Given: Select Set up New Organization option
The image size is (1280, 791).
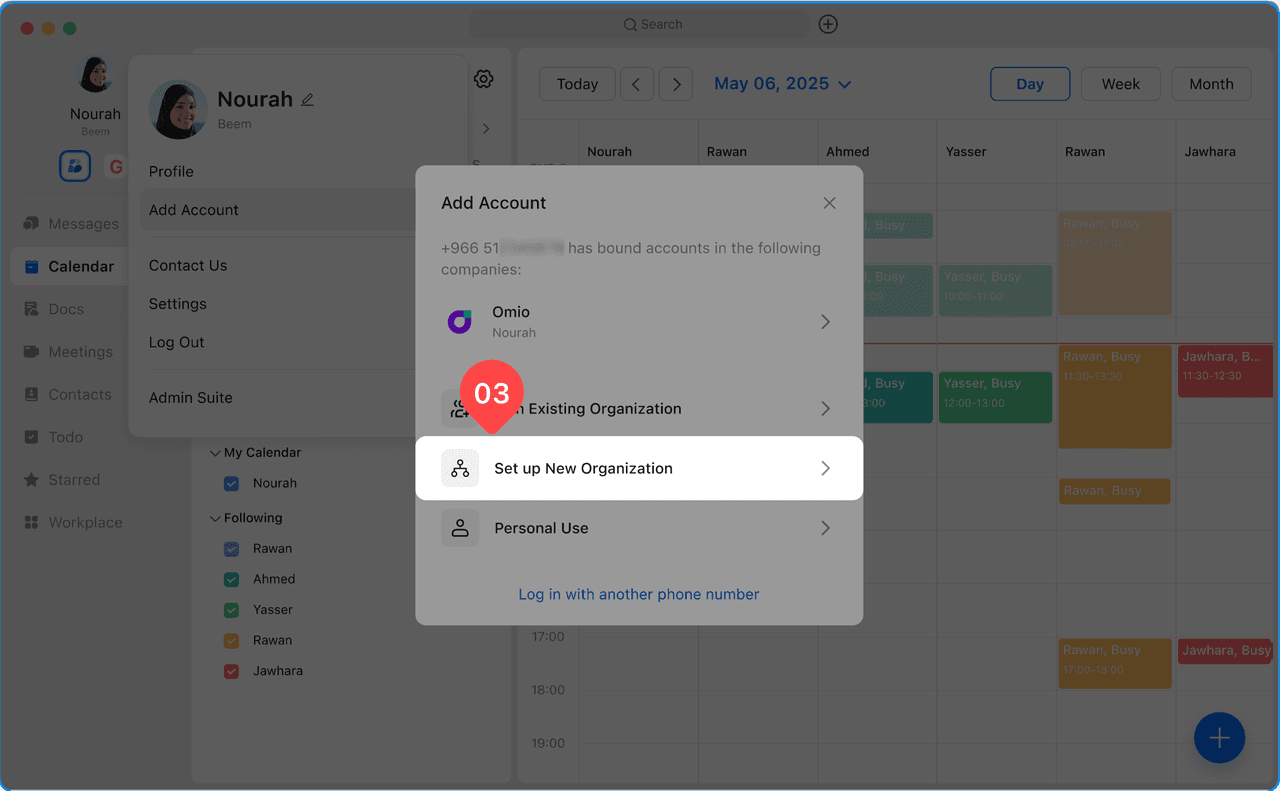Looking at the screenshot, I should tap(638, 468).
